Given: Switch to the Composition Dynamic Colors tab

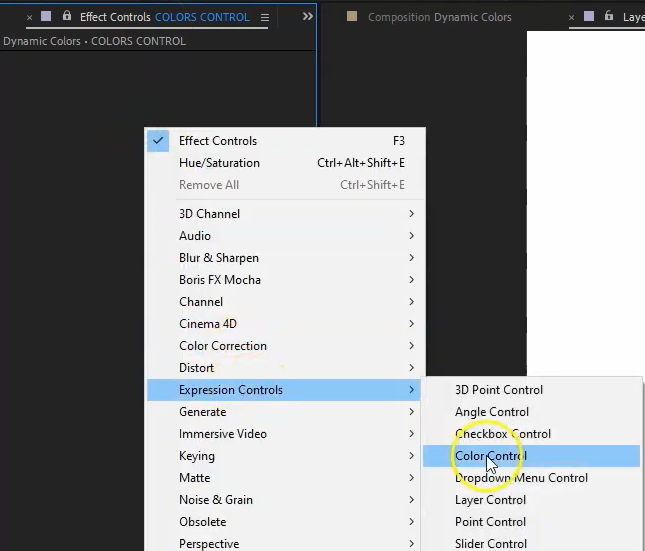Looking at the screenshot, I should [439, 17].
